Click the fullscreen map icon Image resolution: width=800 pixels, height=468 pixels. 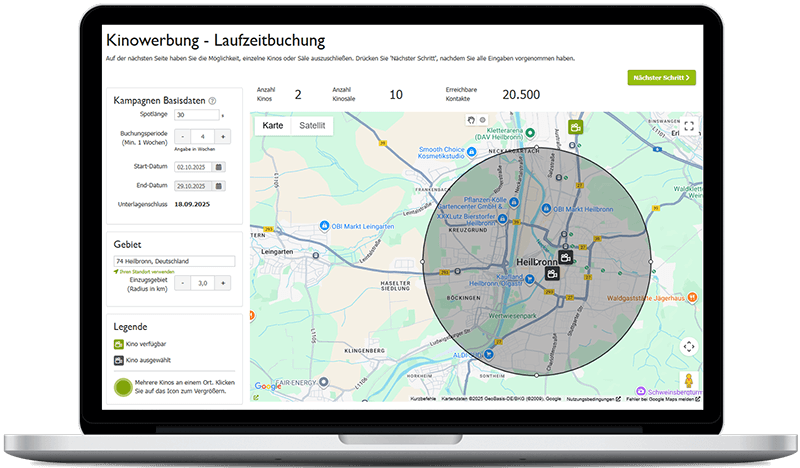688,127
